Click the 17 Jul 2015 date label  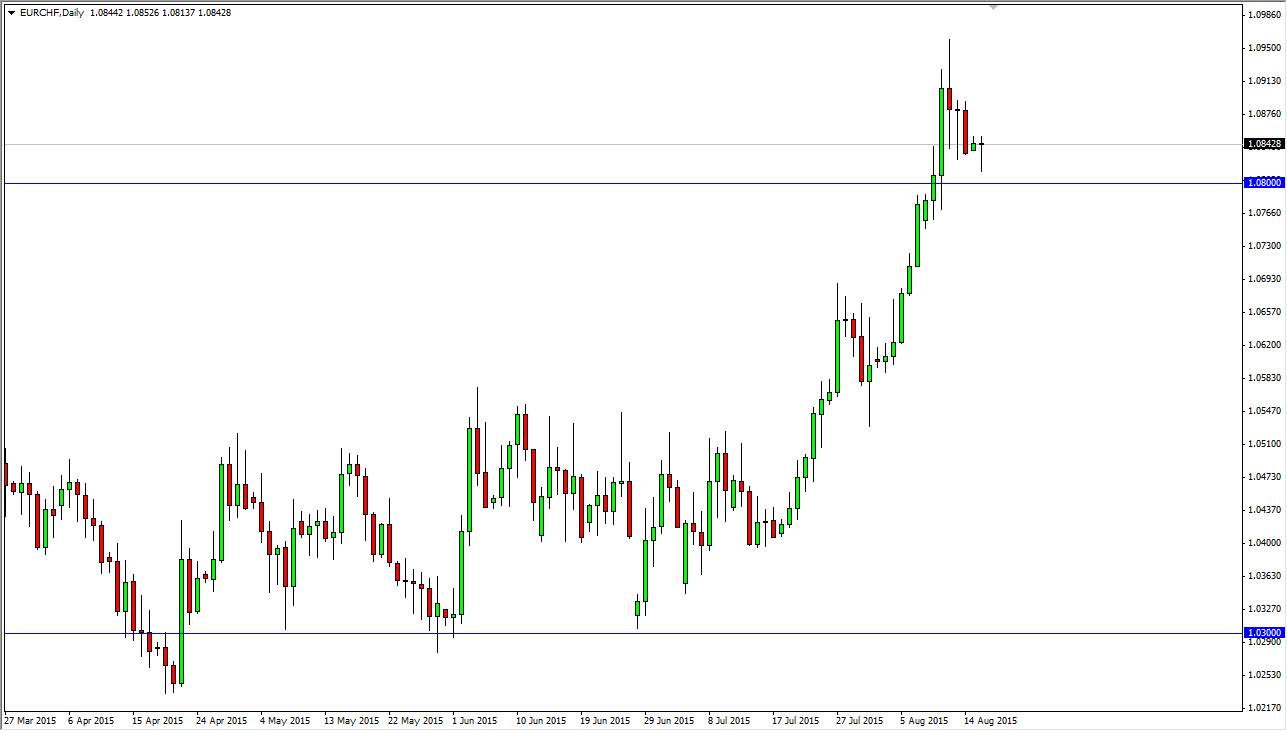click(797, 720)
